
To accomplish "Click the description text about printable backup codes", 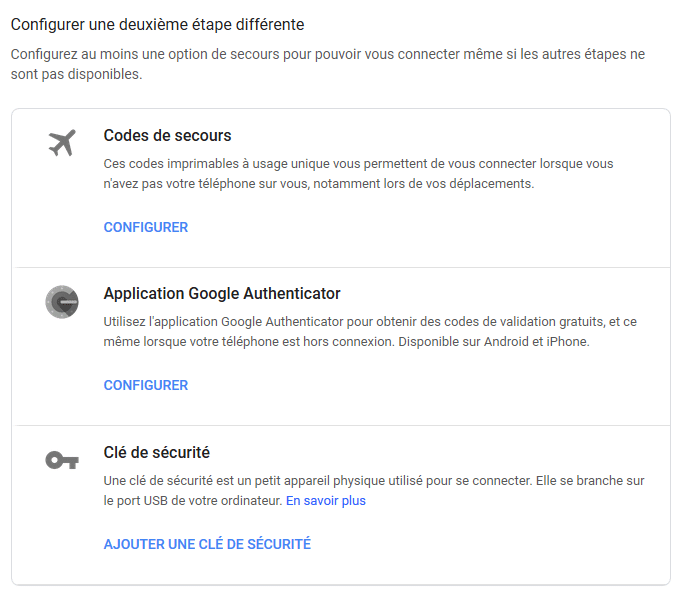I will click(x=358, y=173).
